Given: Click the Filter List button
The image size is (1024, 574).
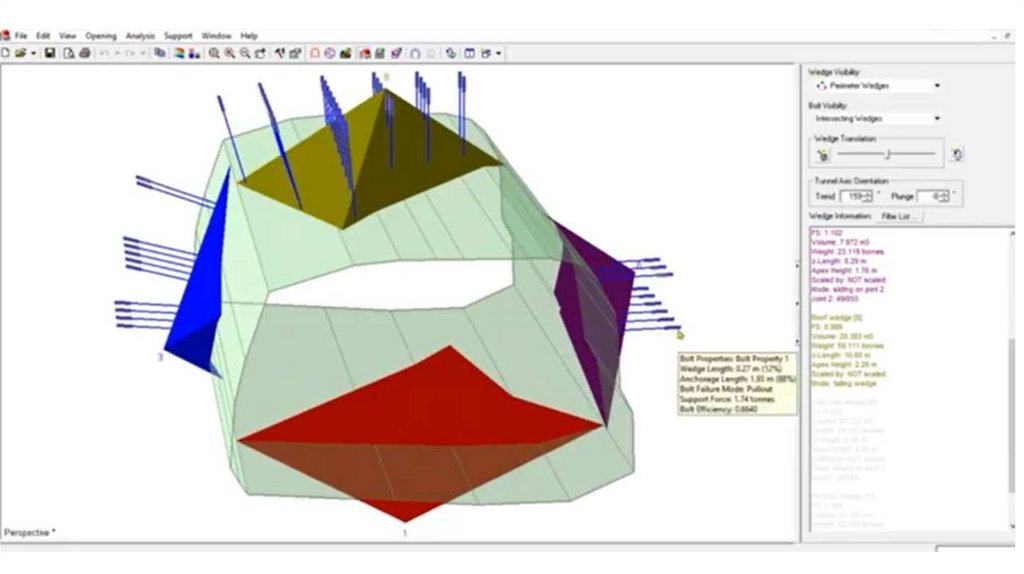Looking at the screenshot, I should 901,216.
